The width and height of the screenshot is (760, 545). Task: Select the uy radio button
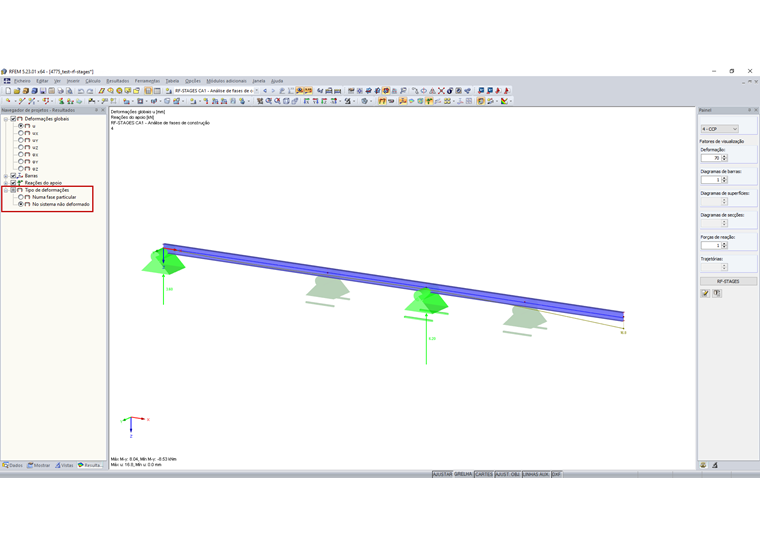[x=21, y=140]
